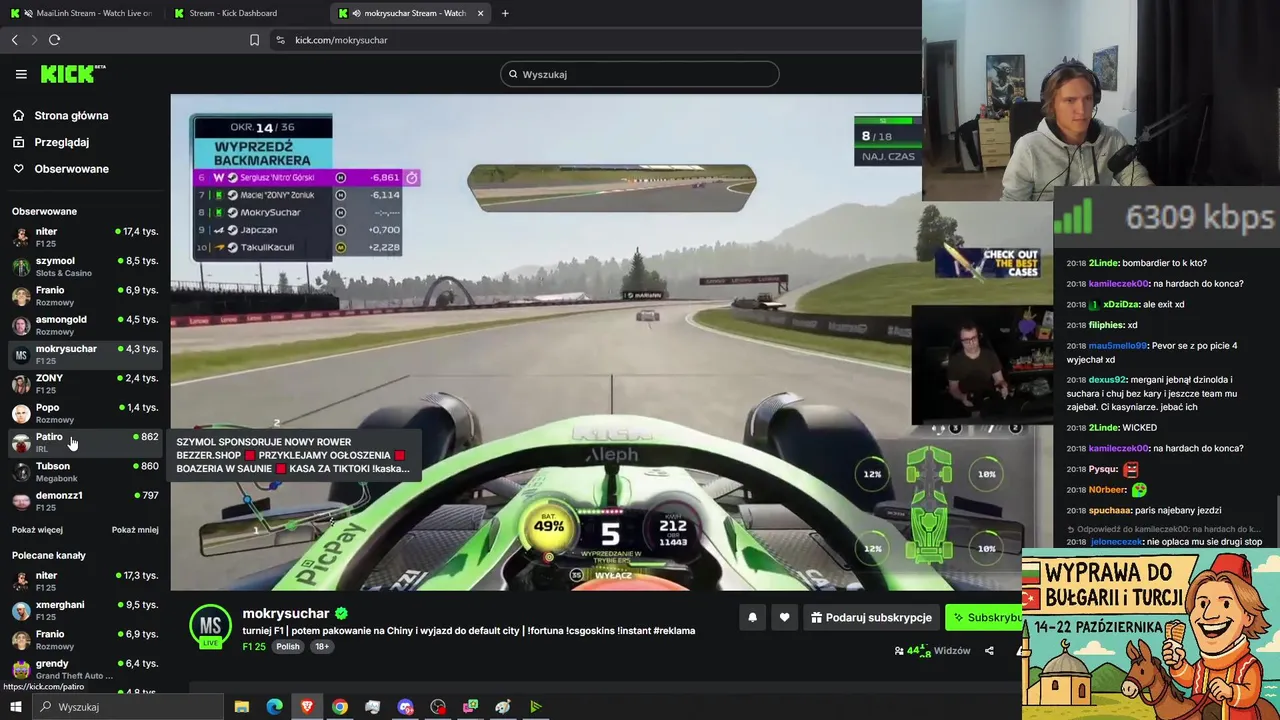Click the Wyszukaj search field on Kick

pyautogui.click(x=640, y=74)
